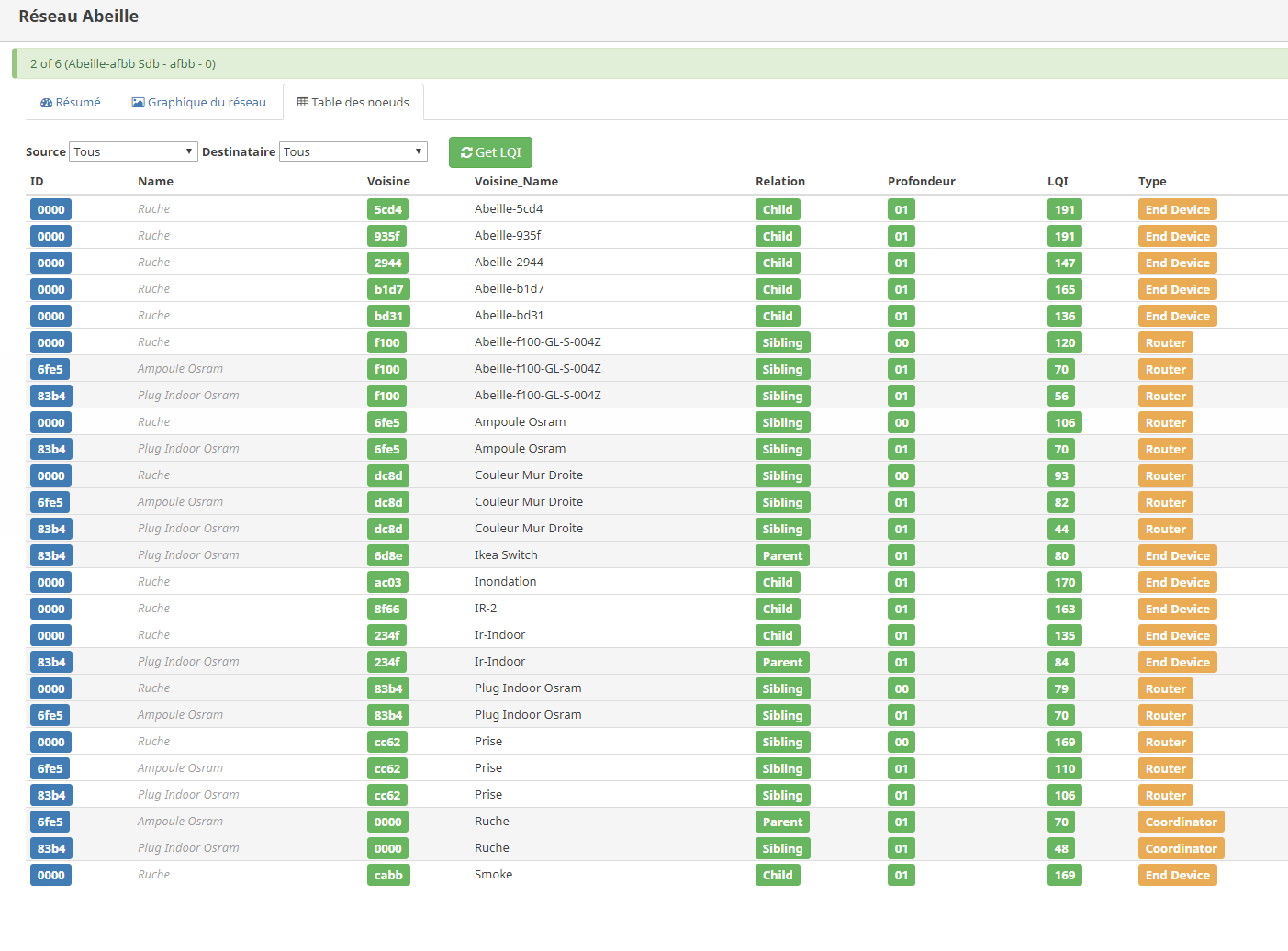Click the LQI value 170
Screen dimensions: 1288x951
point(1065,582)
